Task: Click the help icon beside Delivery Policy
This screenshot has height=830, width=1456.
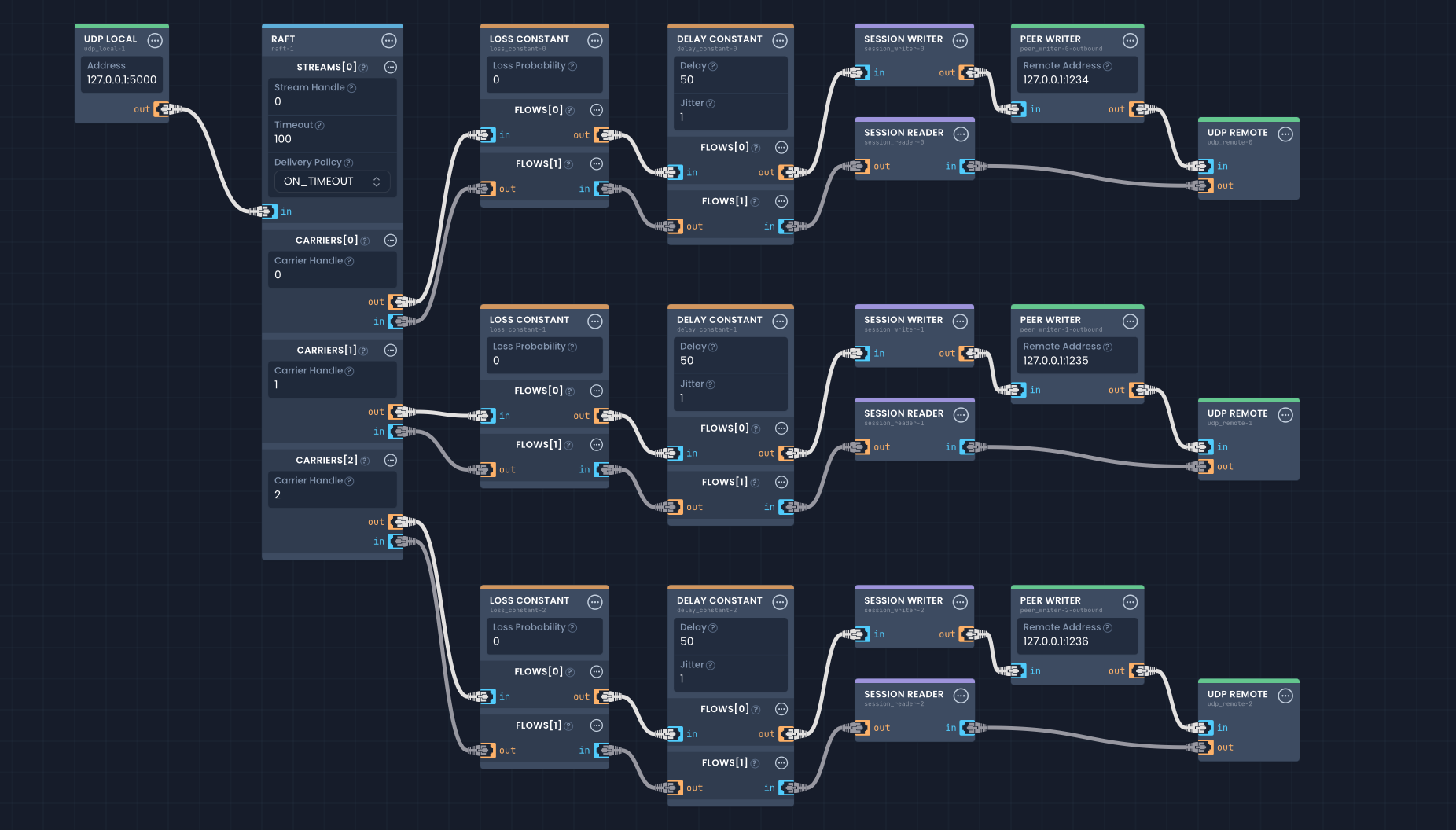Action: click(x=348, y=163)
